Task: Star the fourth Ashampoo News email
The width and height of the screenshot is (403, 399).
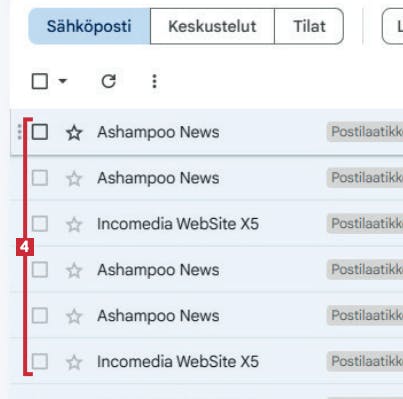Action: point(74,316)
